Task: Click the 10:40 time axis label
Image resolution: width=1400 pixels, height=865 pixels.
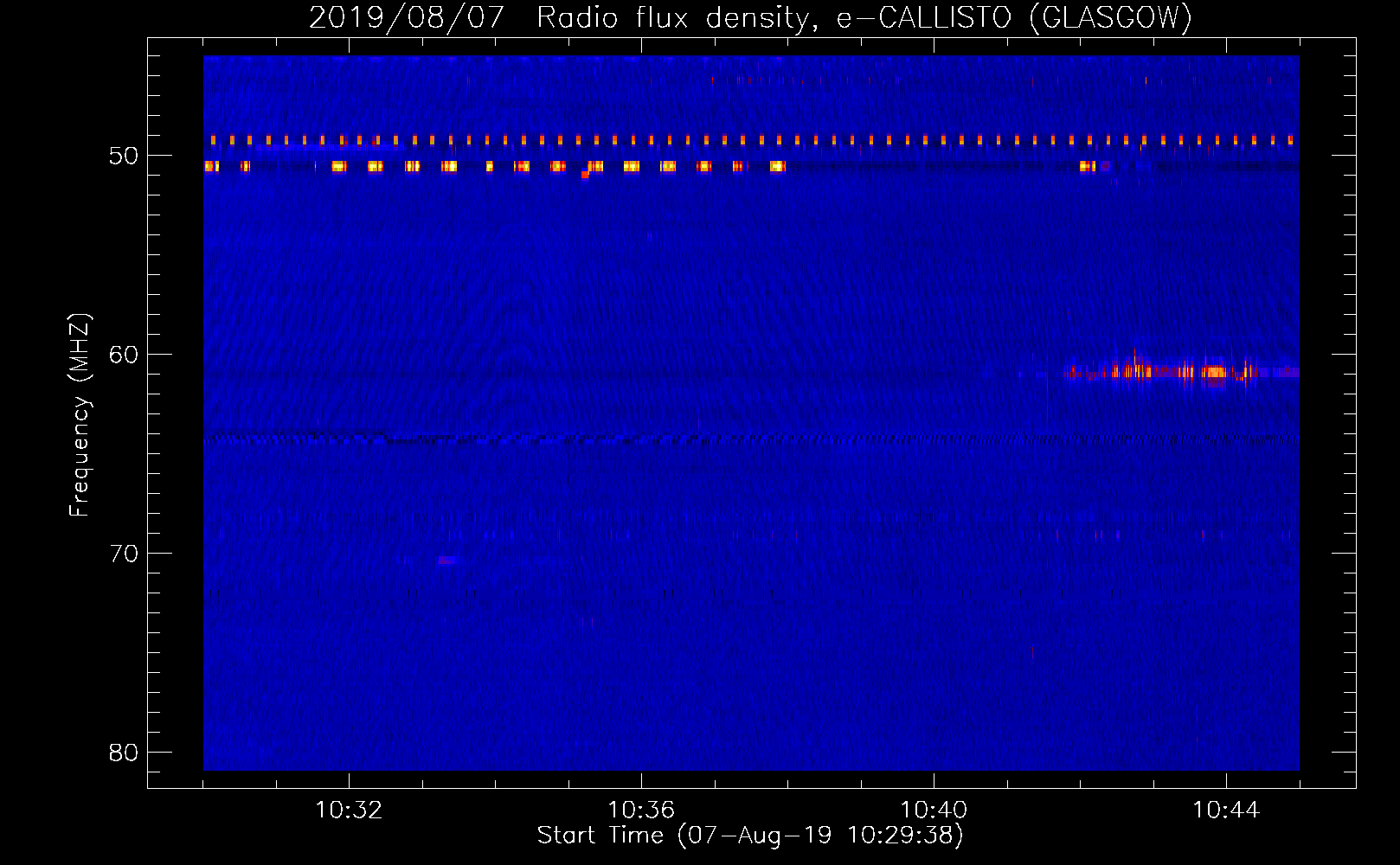Action: click(x=934, y=810)
